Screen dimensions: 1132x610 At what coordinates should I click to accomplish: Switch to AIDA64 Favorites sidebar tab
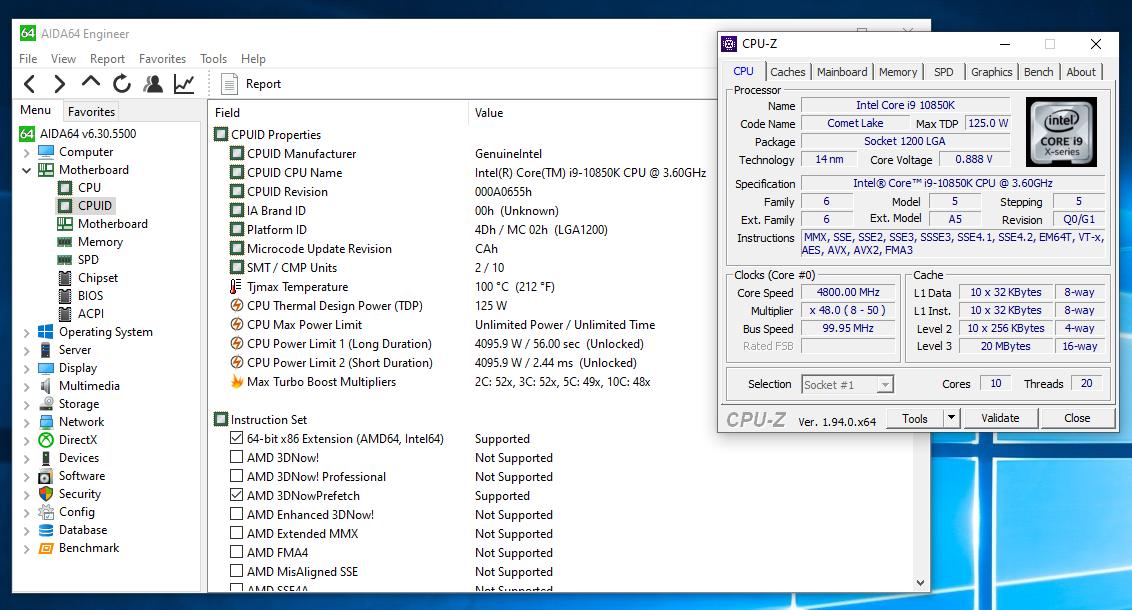tap(92, 111)
